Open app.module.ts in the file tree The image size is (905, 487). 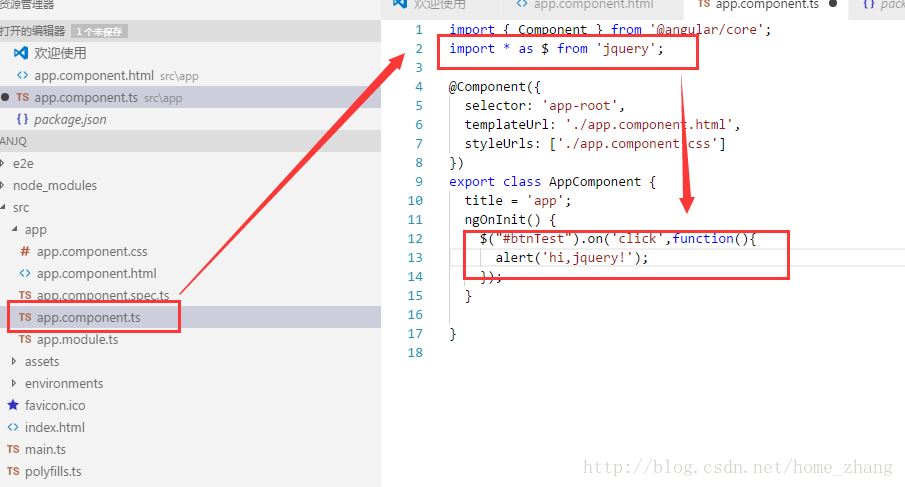tap(77, 339)
